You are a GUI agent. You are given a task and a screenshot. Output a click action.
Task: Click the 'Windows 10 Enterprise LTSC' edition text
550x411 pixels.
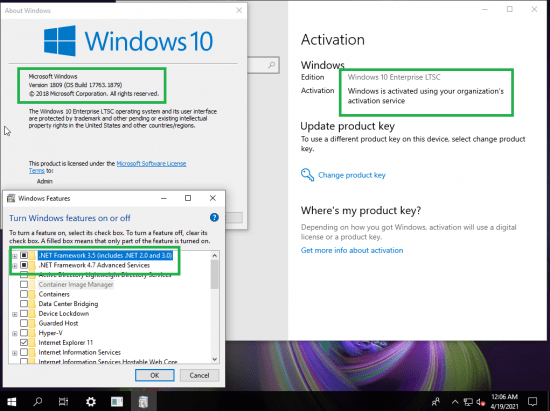click(x=394, y=77)
